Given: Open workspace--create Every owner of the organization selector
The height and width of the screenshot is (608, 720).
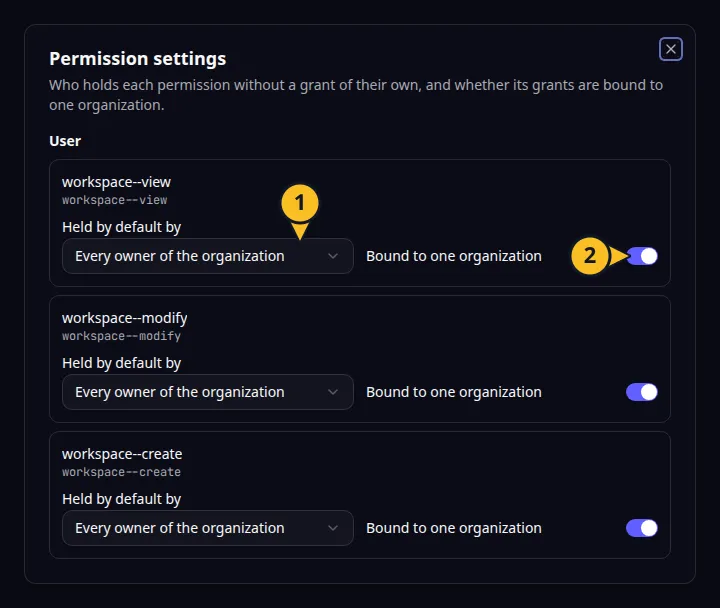Looking at the screenshot, I should (208, 528).
